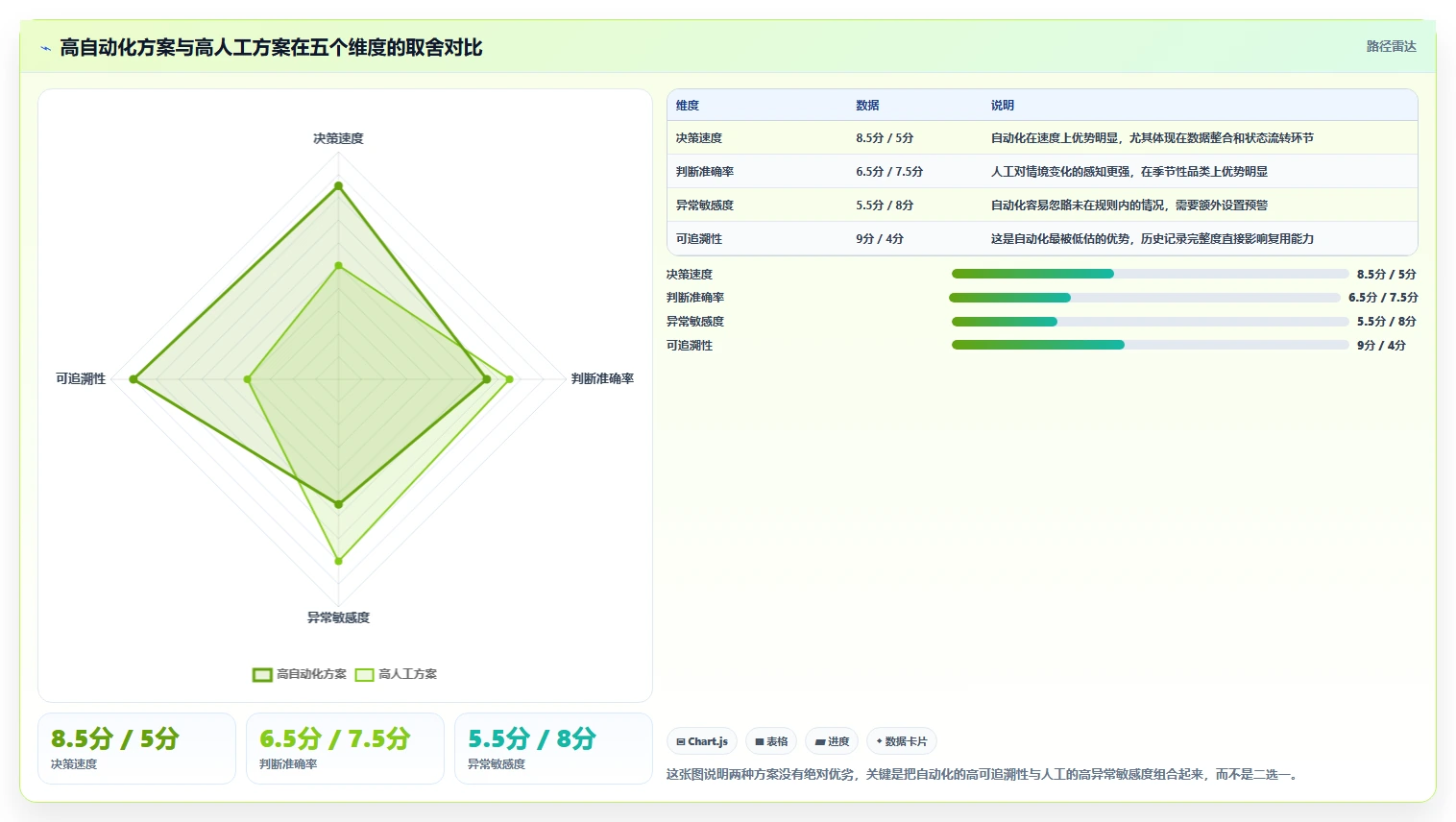Click the 异常敏感度 table row cell
Viewport: 1456px width, 822px height.
[705, 205]
